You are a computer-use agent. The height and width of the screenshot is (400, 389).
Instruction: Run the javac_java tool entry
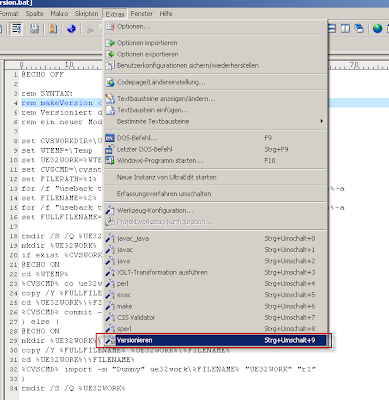216,238
